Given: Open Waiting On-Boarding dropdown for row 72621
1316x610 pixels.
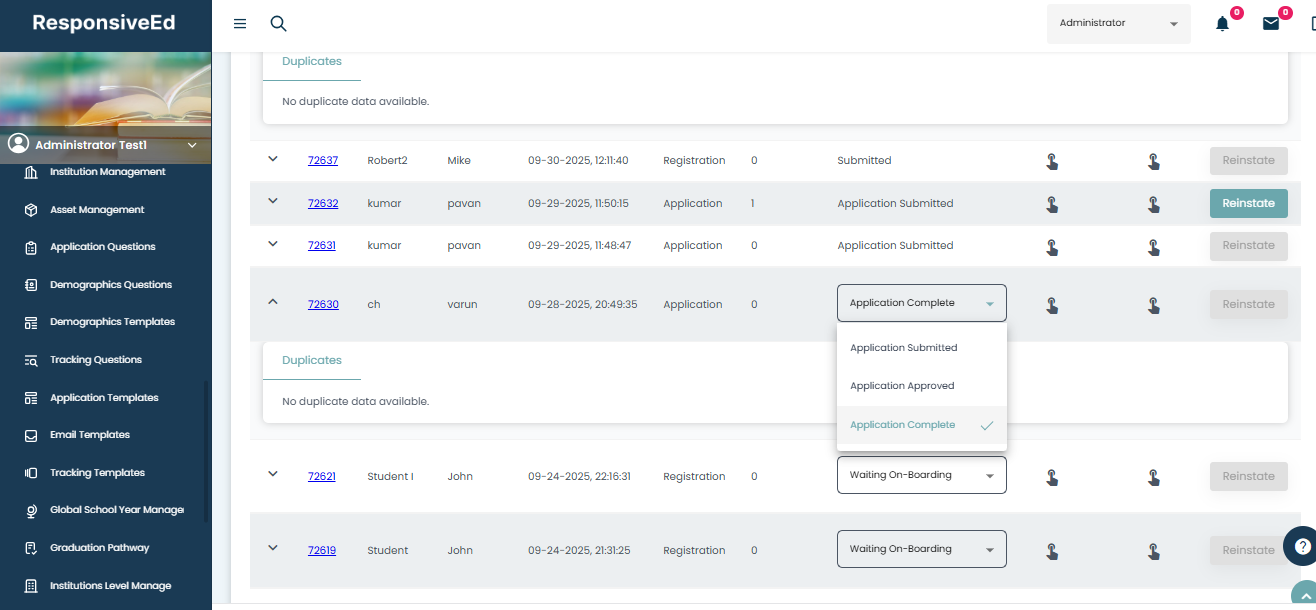Looking at the screenshot, I should (x=921, y=476).
